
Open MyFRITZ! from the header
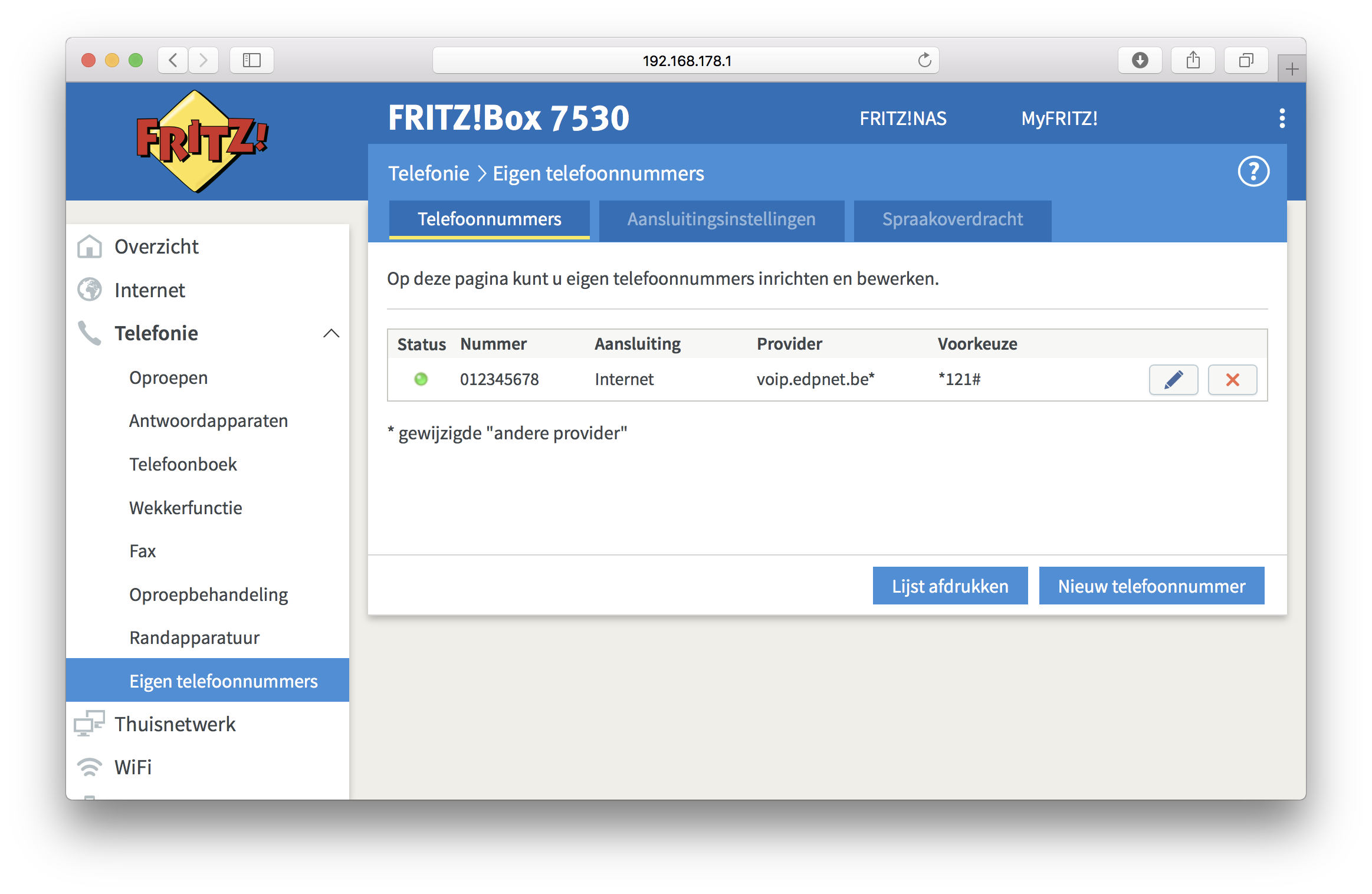(1059, 119)
